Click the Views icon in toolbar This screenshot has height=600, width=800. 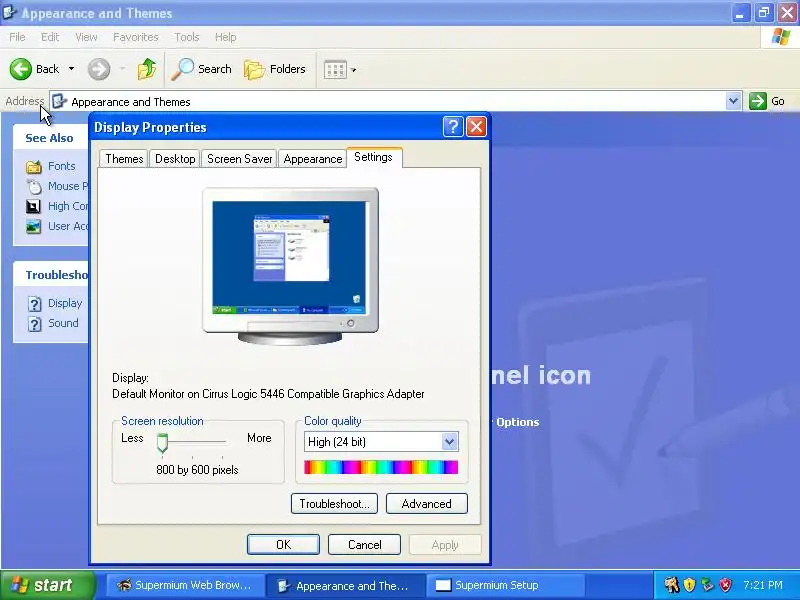335,69
